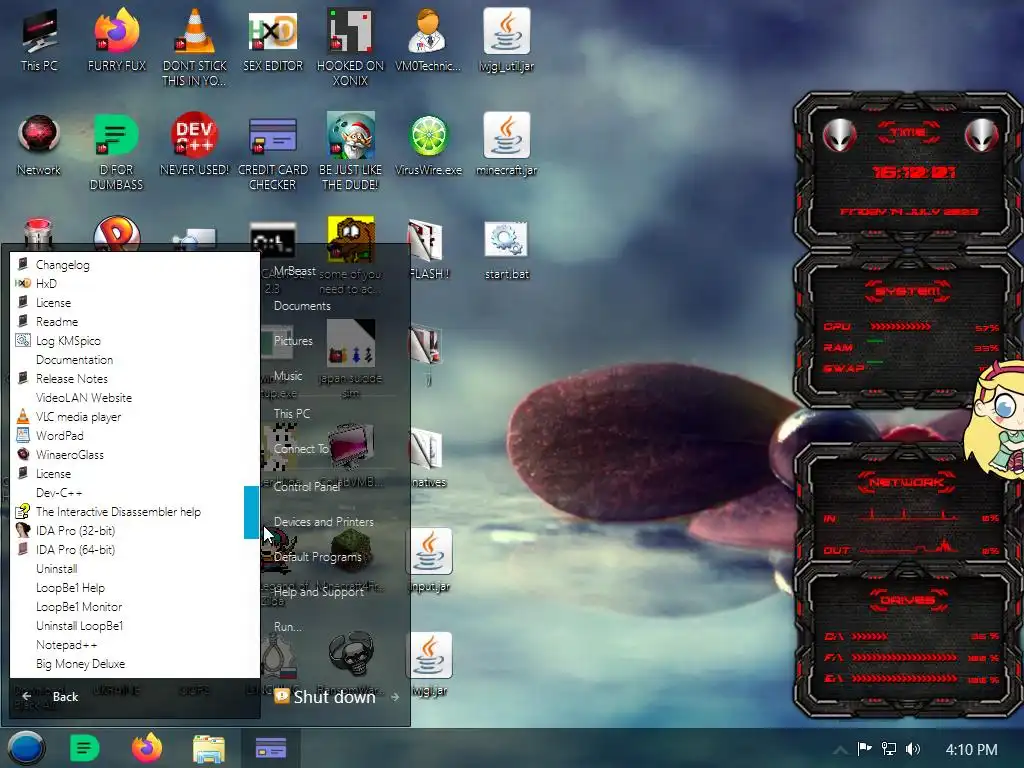Viewport: 1024px width, 768px height.
Task: Go Back in the Start menu programs list
Action: coord(65,697)
